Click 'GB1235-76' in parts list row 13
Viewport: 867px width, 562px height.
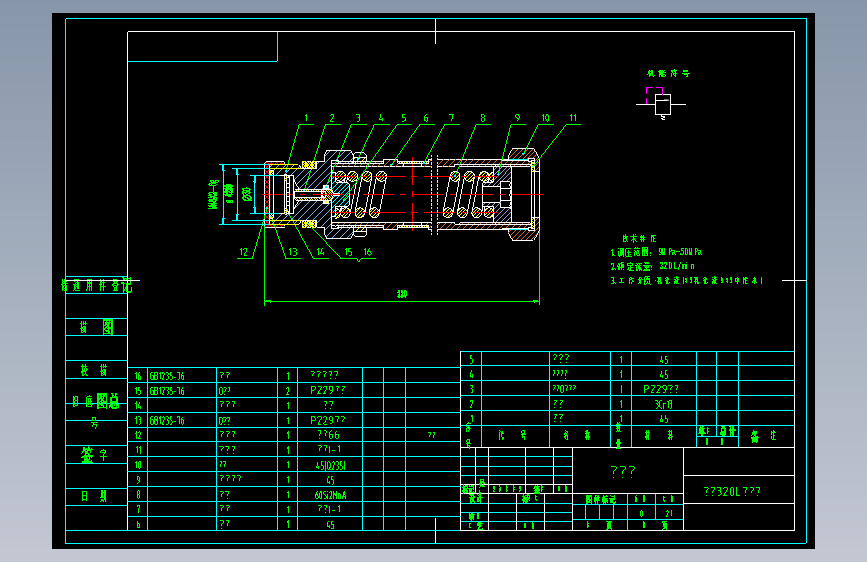point(167,421)
